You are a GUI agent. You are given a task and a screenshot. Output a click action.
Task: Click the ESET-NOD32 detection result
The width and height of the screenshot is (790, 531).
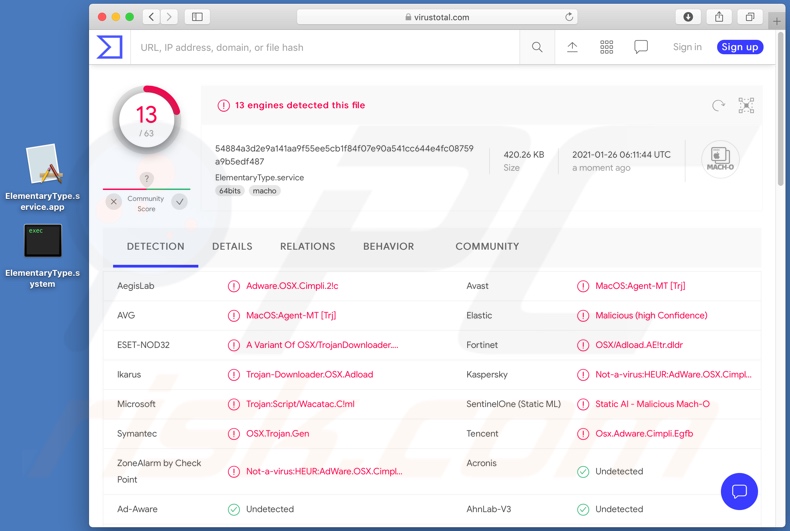(322, 345)
